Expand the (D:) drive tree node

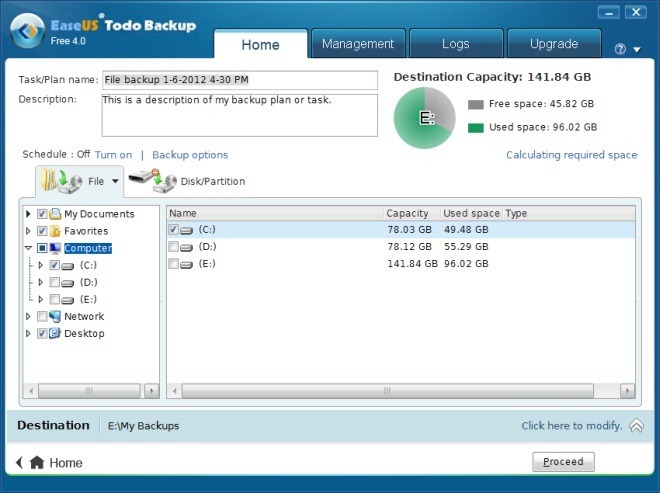coord(41,282)
